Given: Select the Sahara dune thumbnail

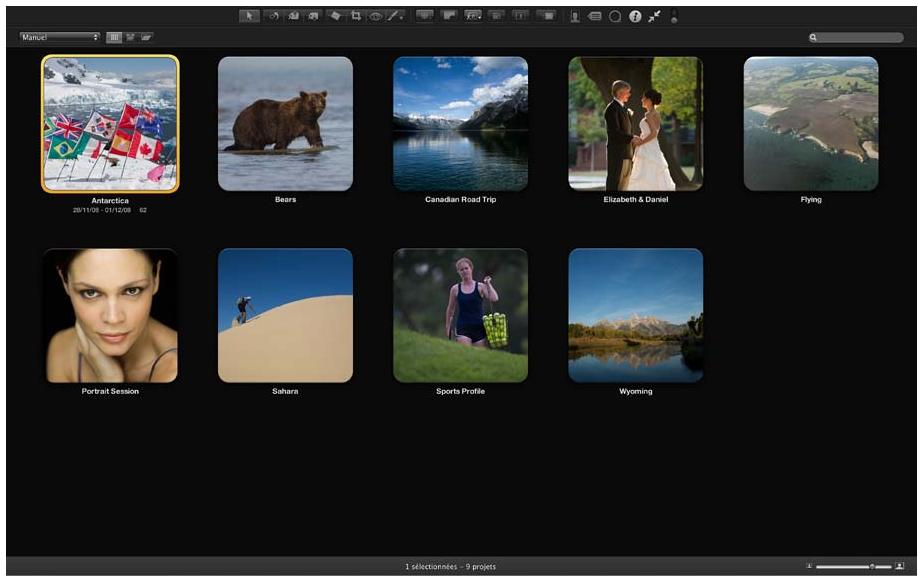Looking at the screenshot, I should 285,316.
